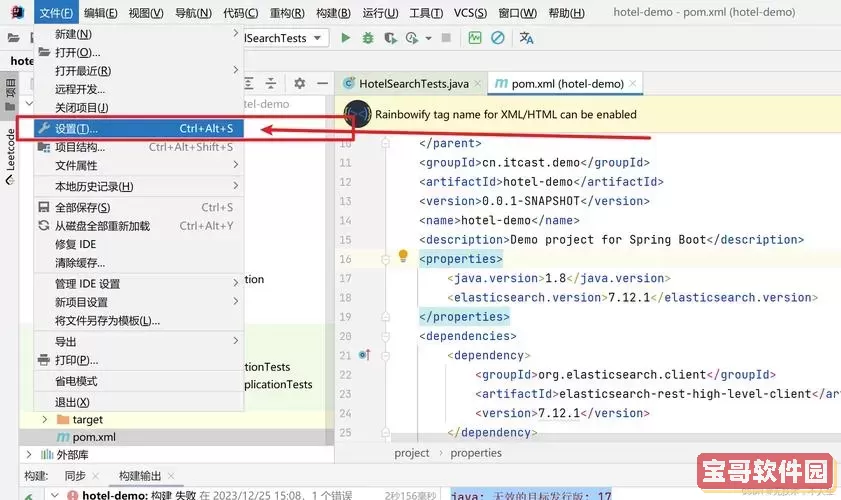This screenshot has height=500, width=841.
Task: Open the dropdown arrow next to profile icon
Action: 428,38
